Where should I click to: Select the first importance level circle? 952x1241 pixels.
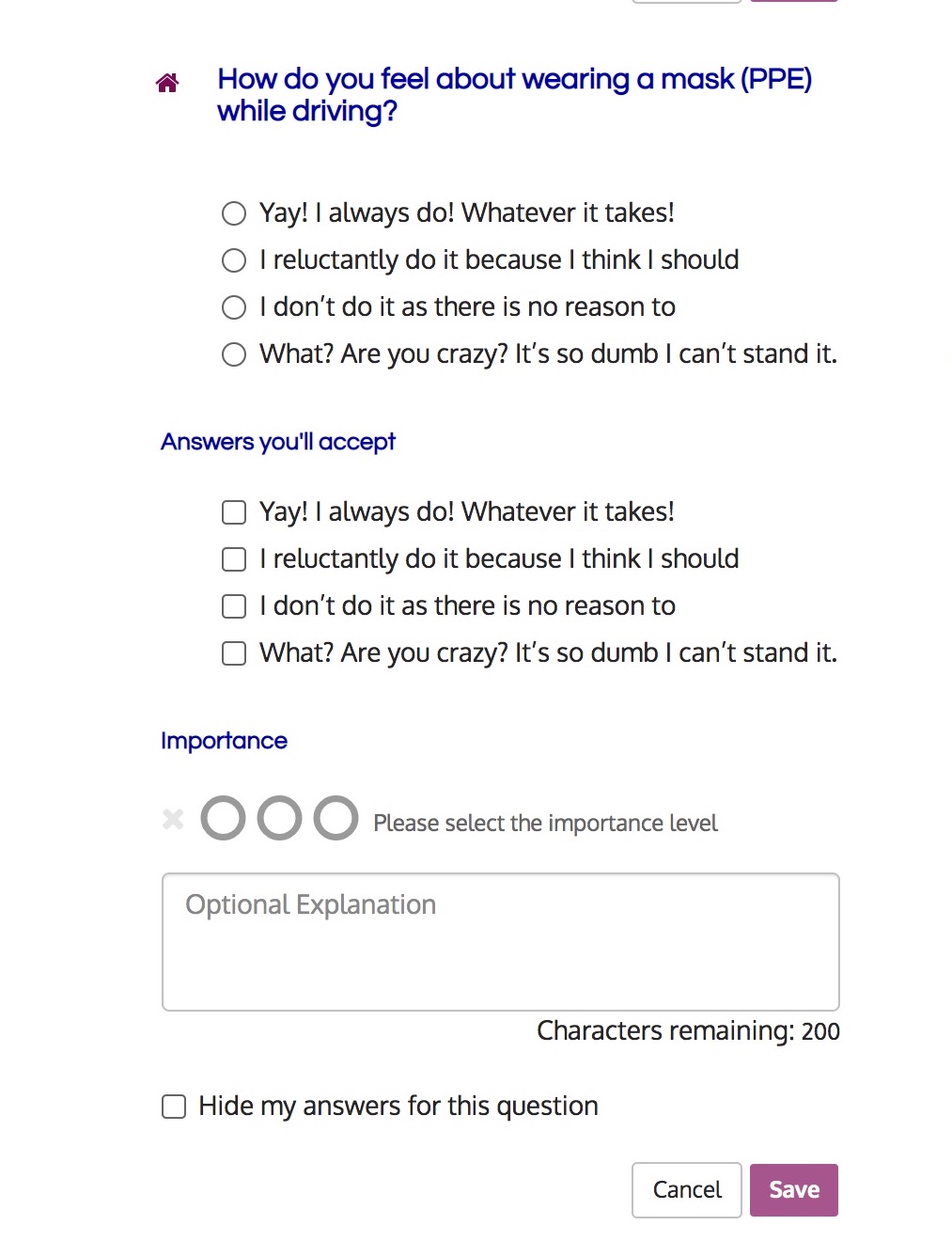click(223, 818)
